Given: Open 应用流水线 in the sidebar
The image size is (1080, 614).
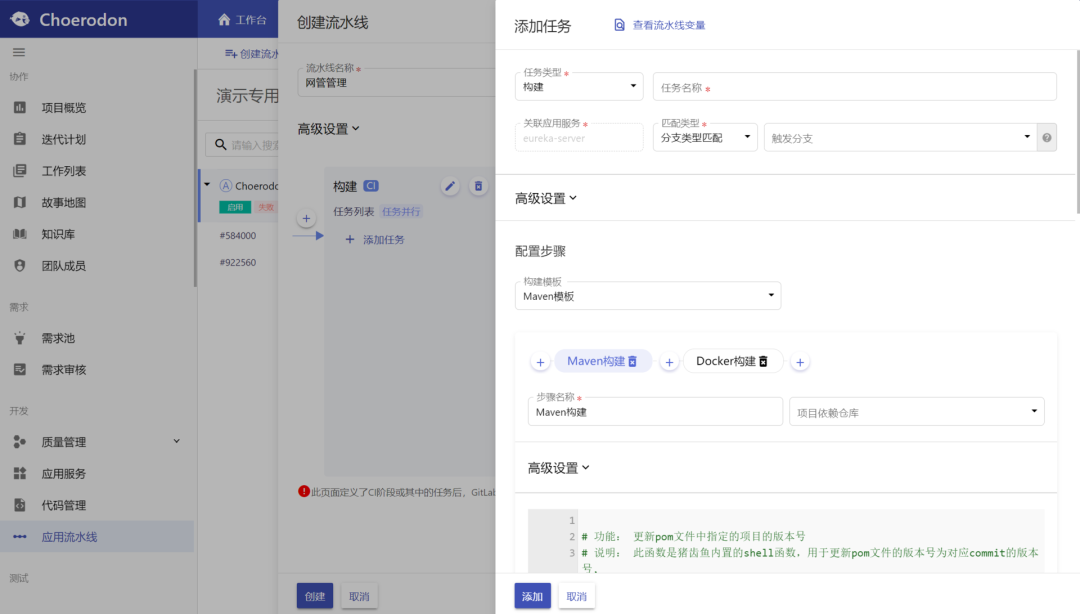Looking at the screenshot, I should (69, 537).
